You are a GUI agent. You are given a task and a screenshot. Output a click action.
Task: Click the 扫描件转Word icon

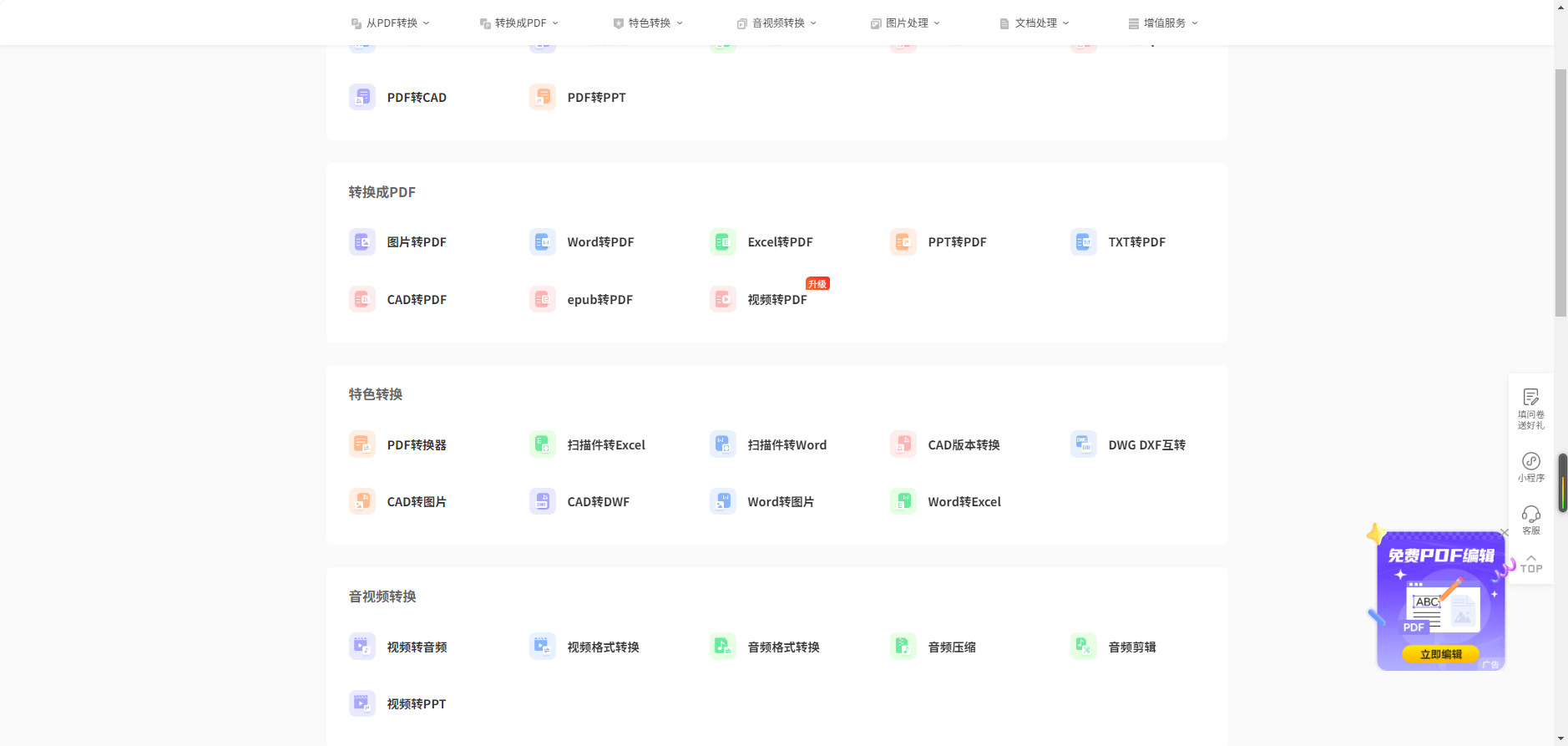pyautogui.click(x=722, y=444)
